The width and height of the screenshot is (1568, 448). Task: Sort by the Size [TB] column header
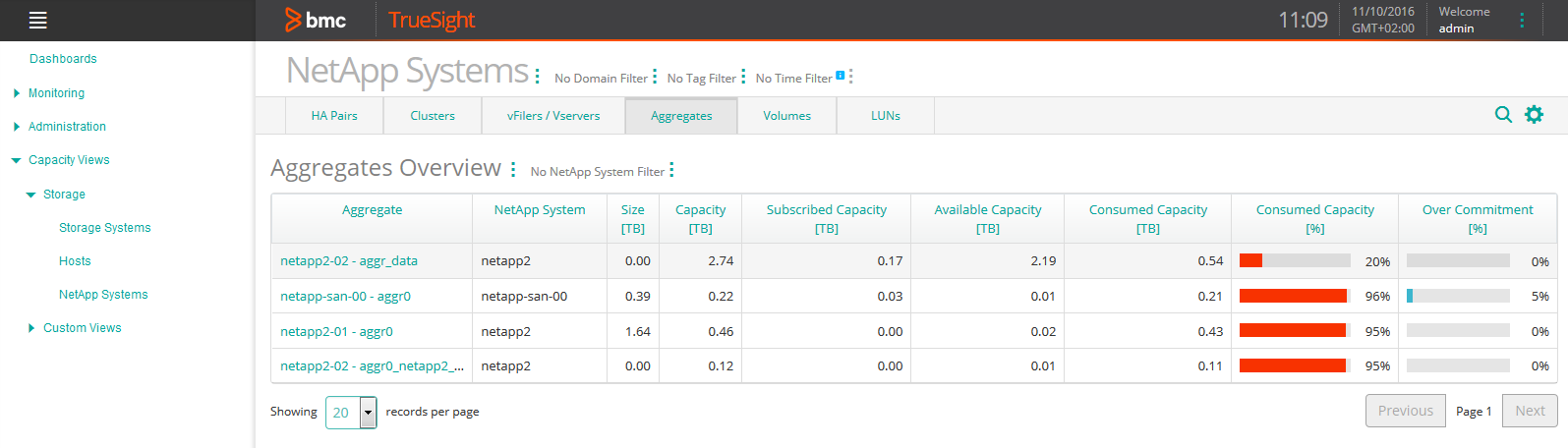(633, 219)
